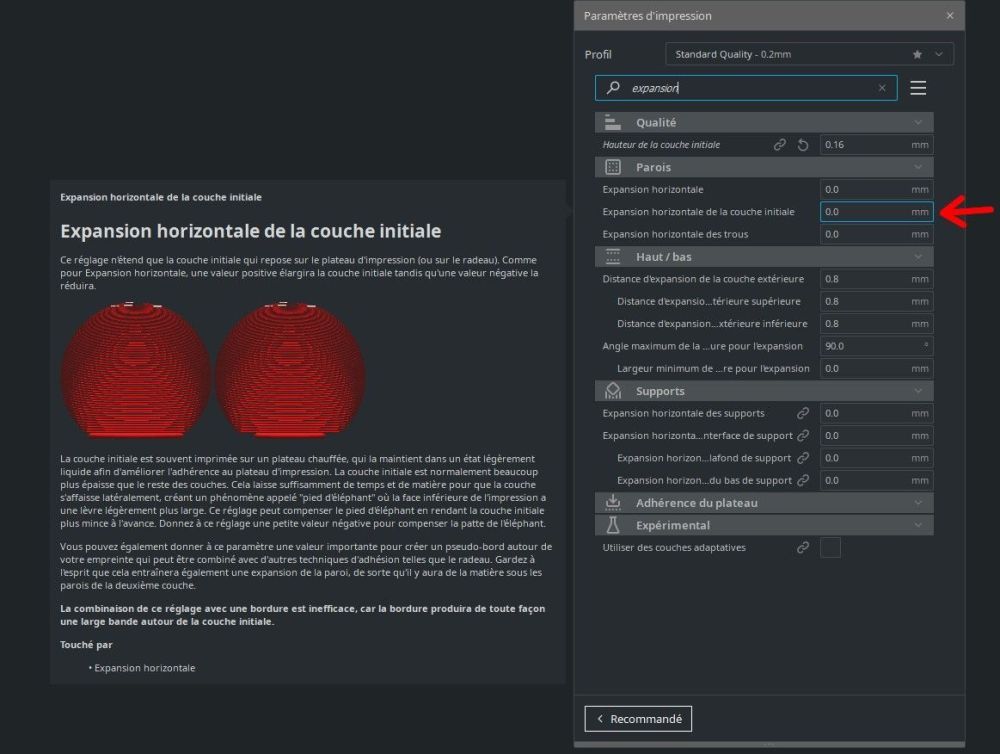Click the hamburger settings visibility menu icon
The width and height of the screenshot is (1000, 754).
point(918,88)
